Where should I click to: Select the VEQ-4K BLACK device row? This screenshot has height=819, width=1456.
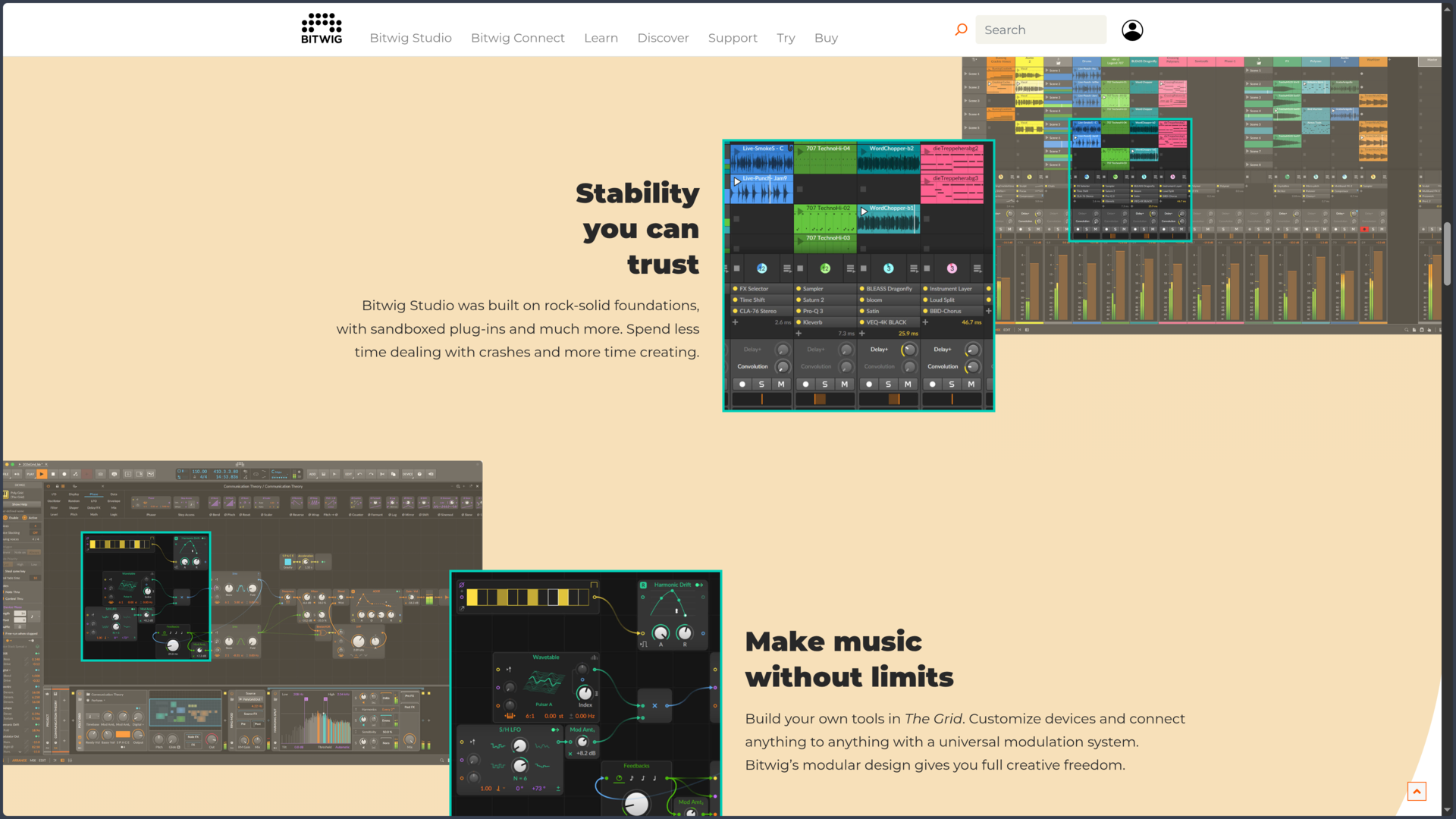[889, 322]
